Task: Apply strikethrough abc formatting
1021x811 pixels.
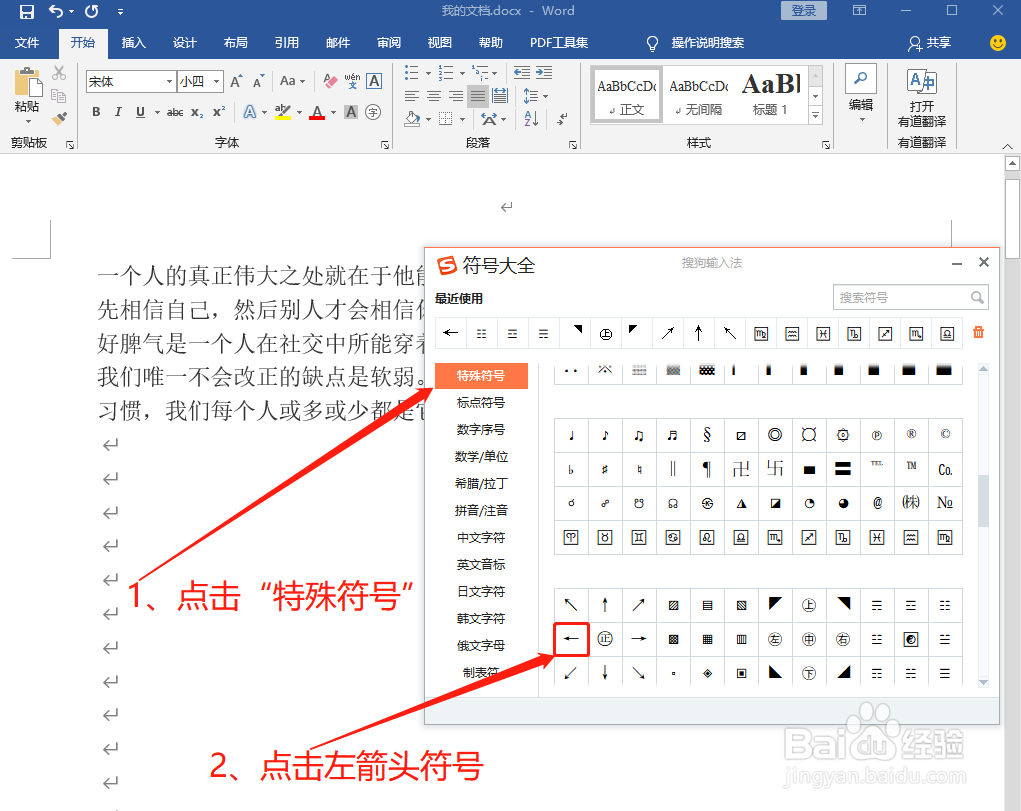Action: 175,112
